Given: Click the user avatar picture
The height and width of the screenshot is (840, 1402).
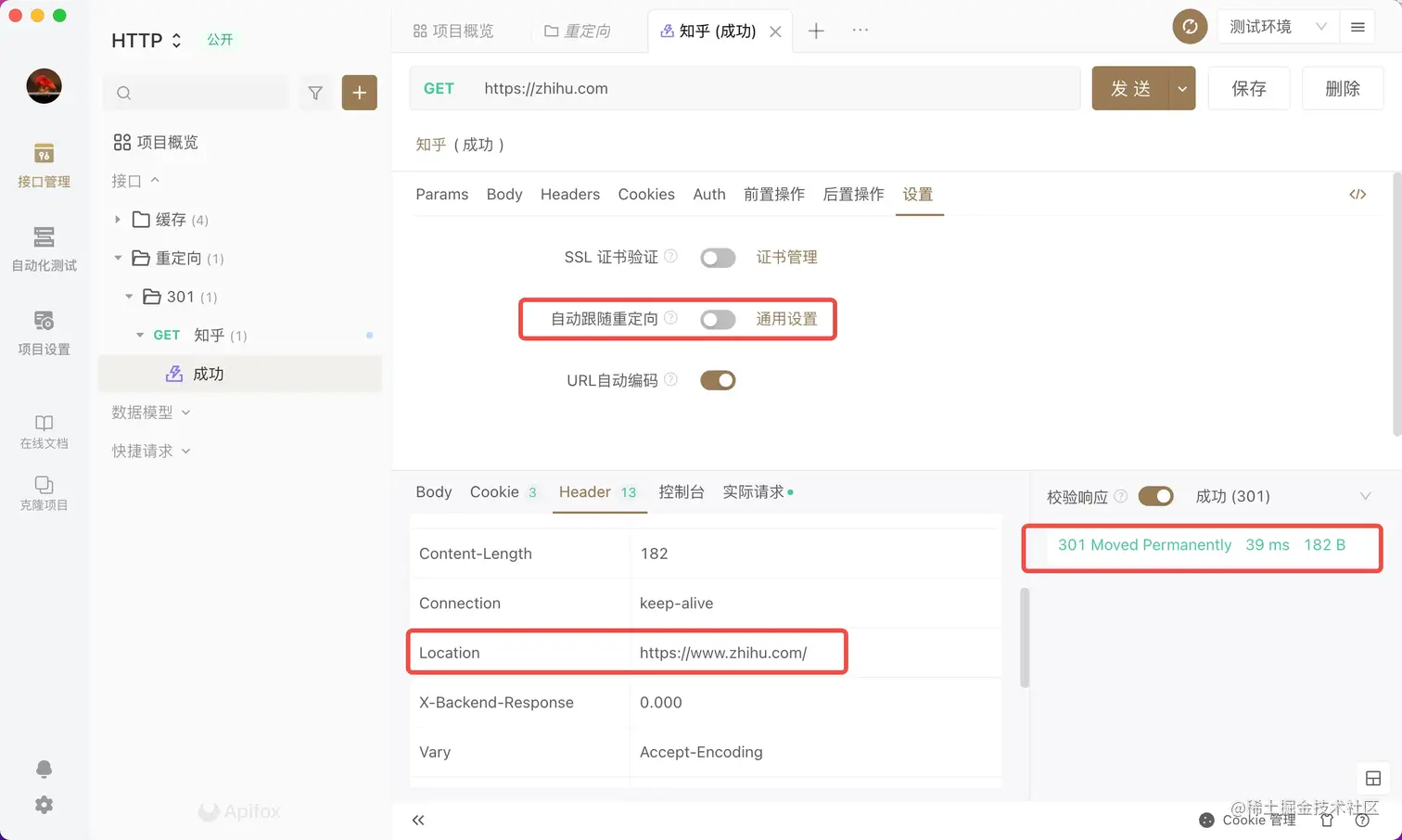Looking at the screenshot, I should point(44,85).
